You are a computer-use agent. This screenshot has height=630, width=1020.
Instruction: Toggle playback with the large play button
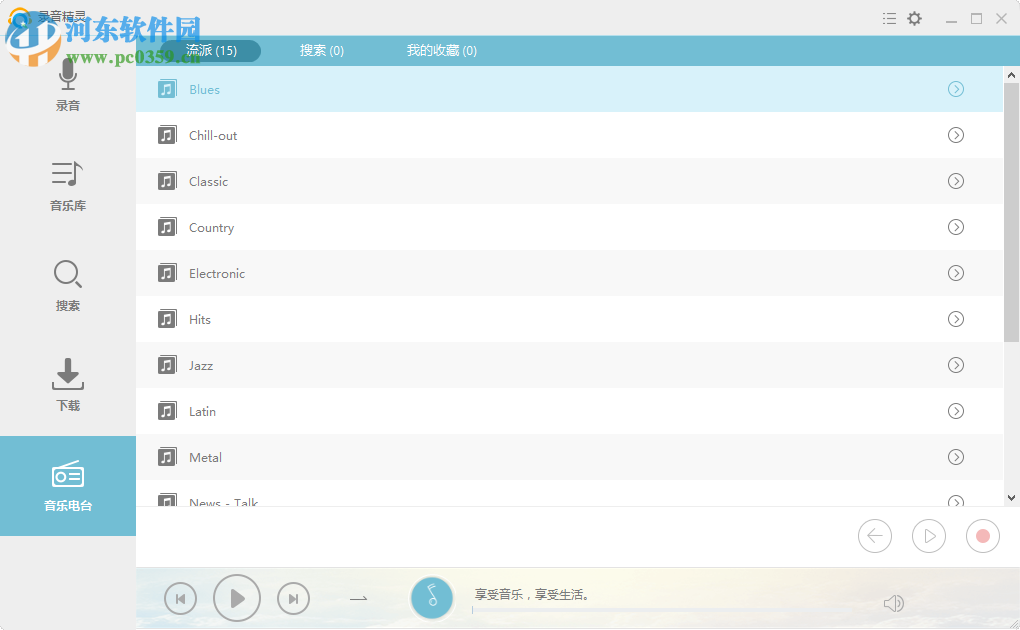click(237, 598)
